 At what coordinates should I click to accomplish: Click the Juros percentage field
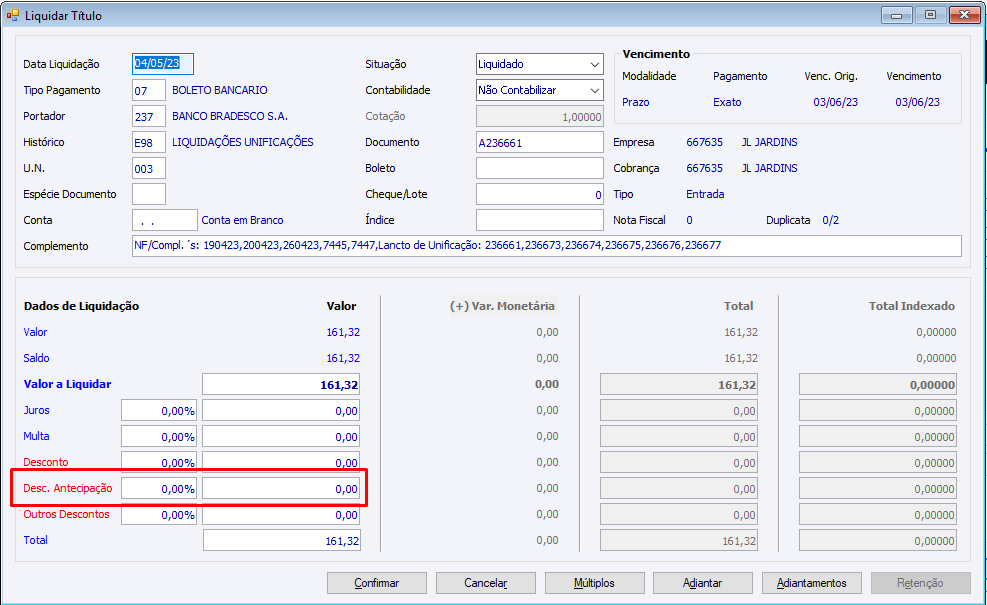(159, 410)
